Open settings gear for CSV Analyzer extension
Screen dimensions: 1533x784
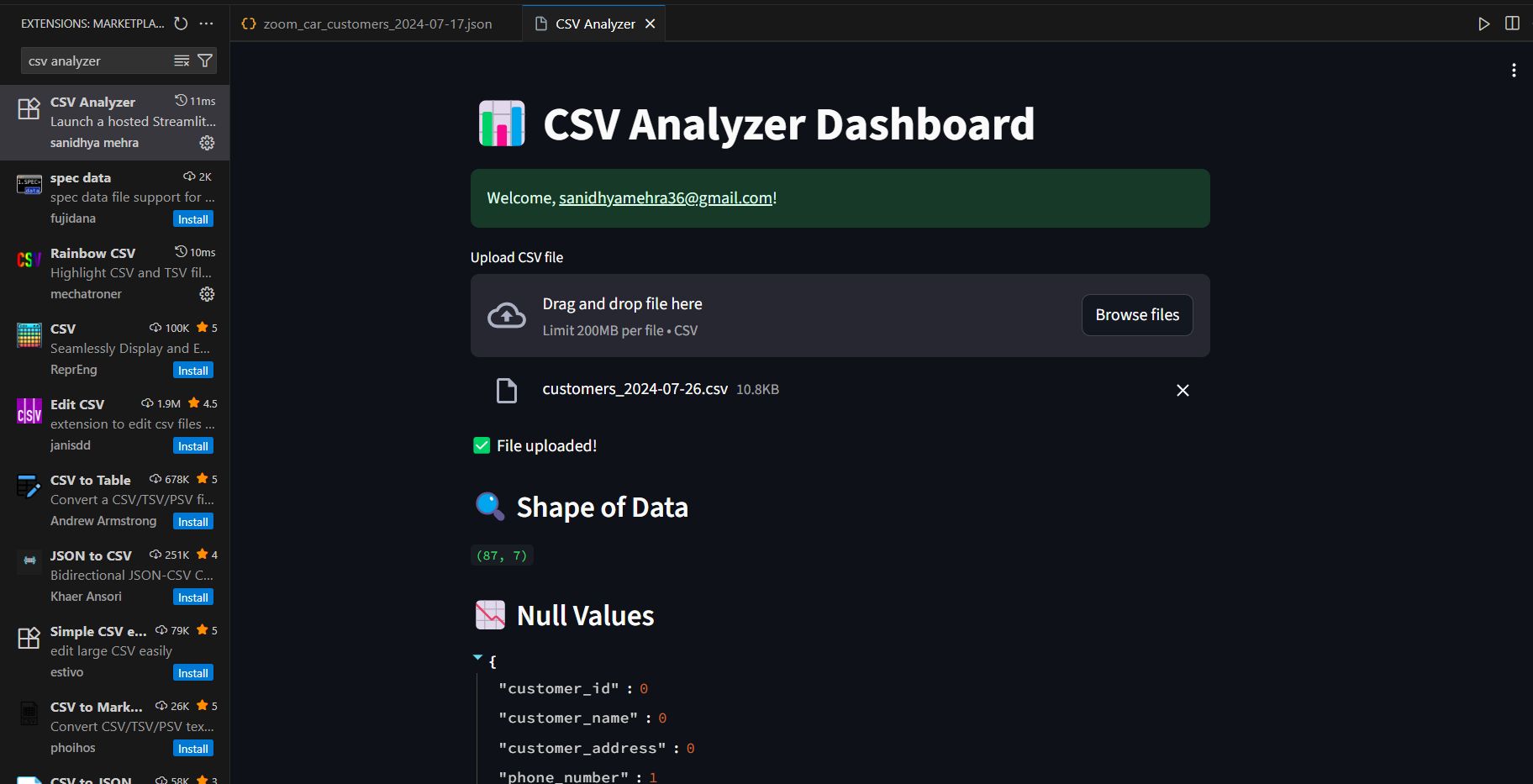207,143
